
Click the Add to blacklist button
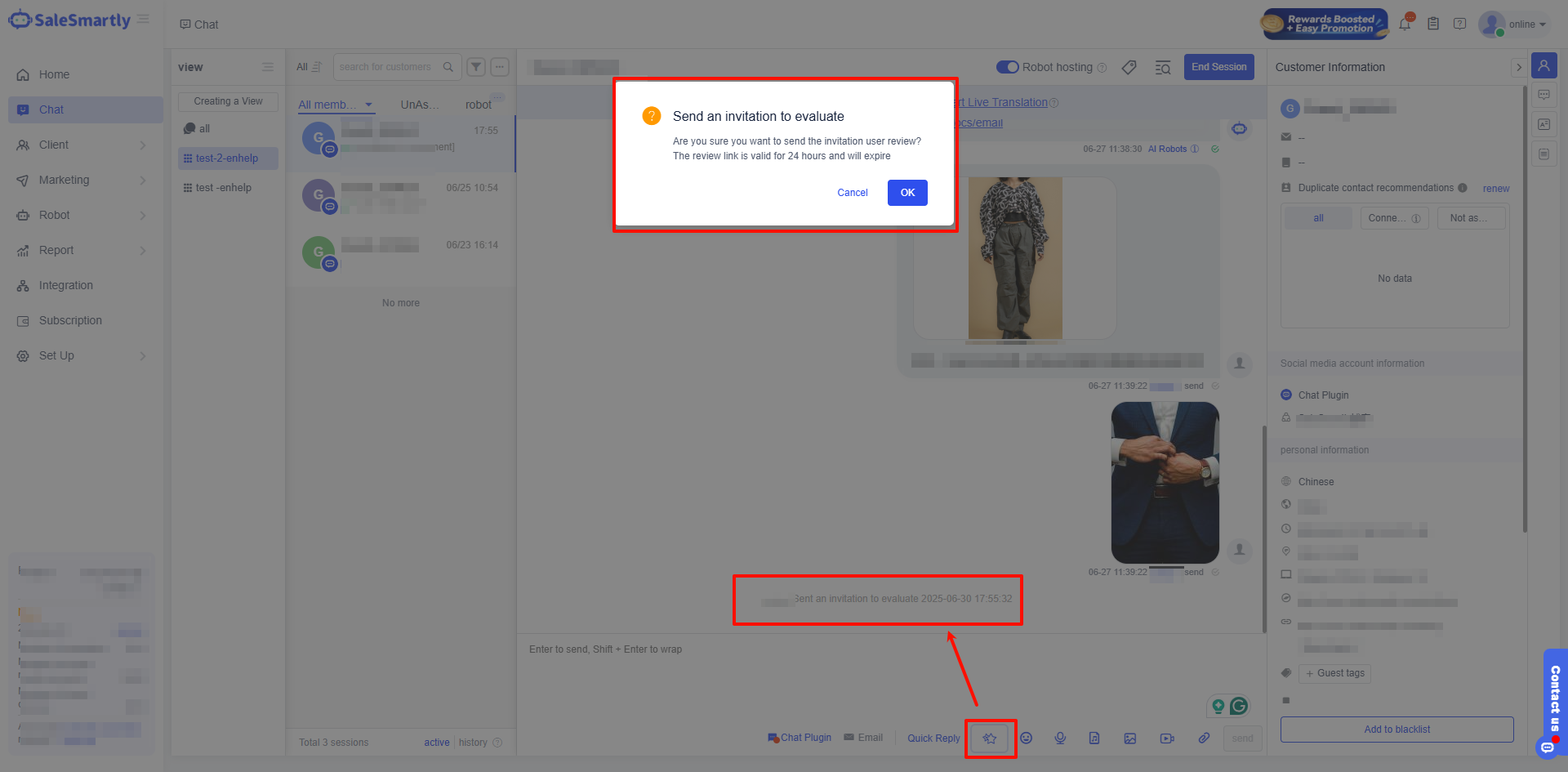[1396, 730]
